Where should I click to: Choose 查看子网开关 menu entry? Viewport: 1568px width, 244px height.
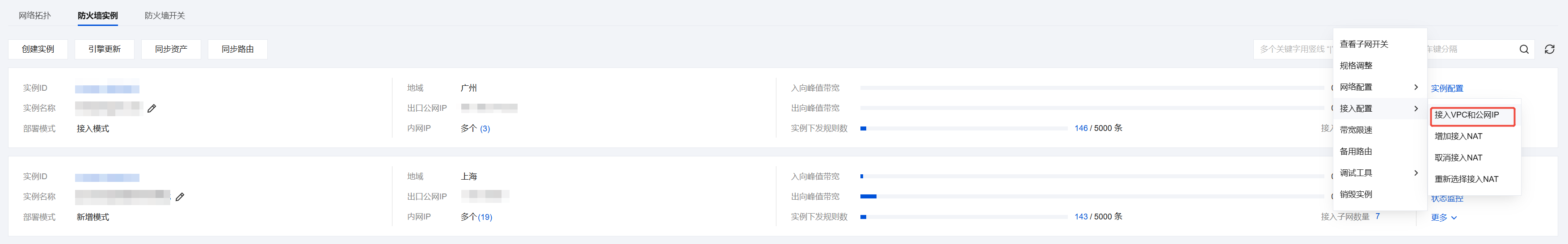(1363, 44)
